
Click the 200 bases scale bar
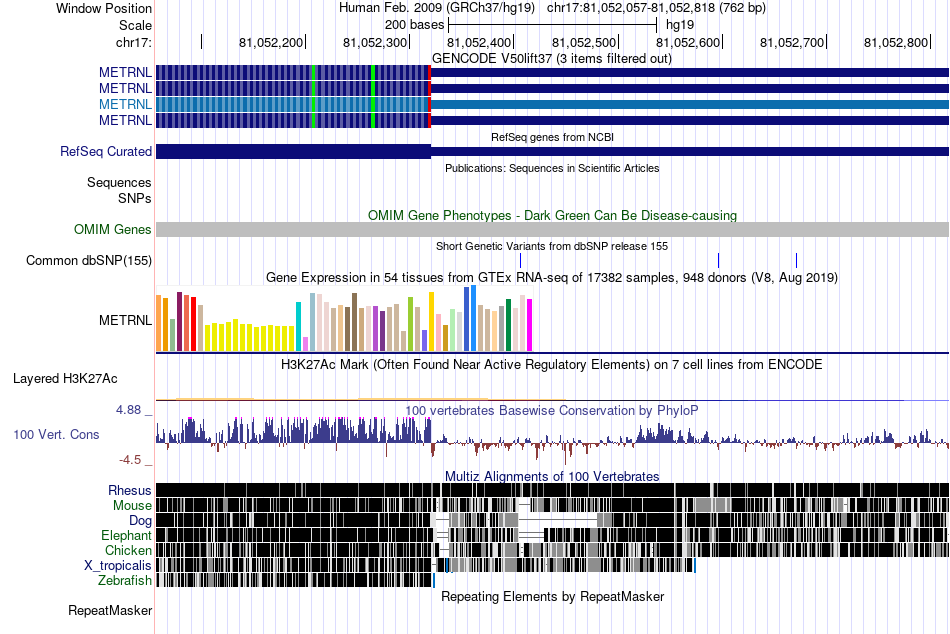click(x=552, y=25)
